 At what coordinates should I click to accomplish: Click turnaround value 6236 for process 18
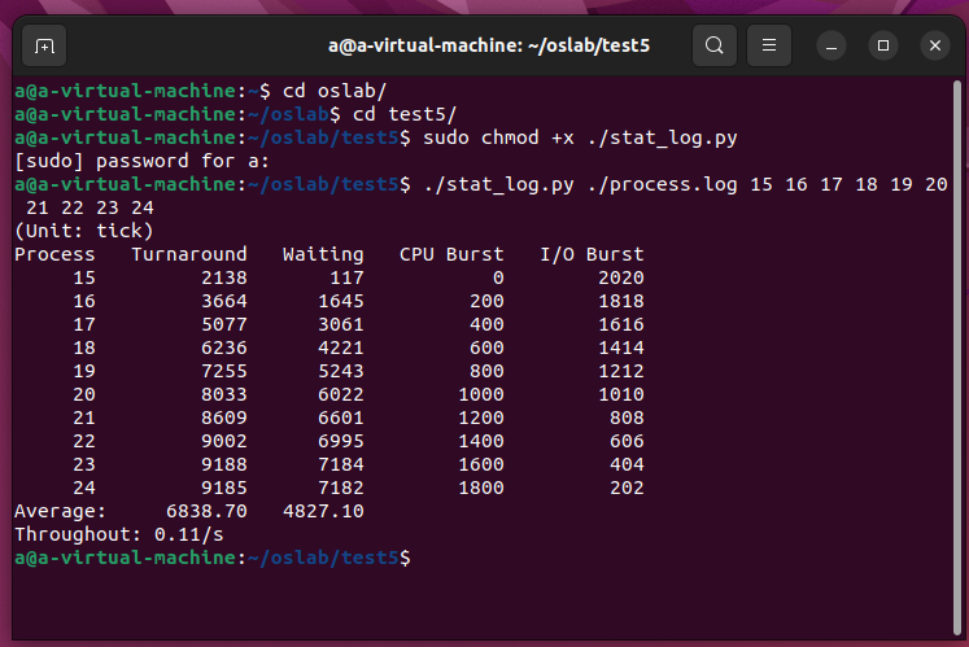tap(224, 348)
